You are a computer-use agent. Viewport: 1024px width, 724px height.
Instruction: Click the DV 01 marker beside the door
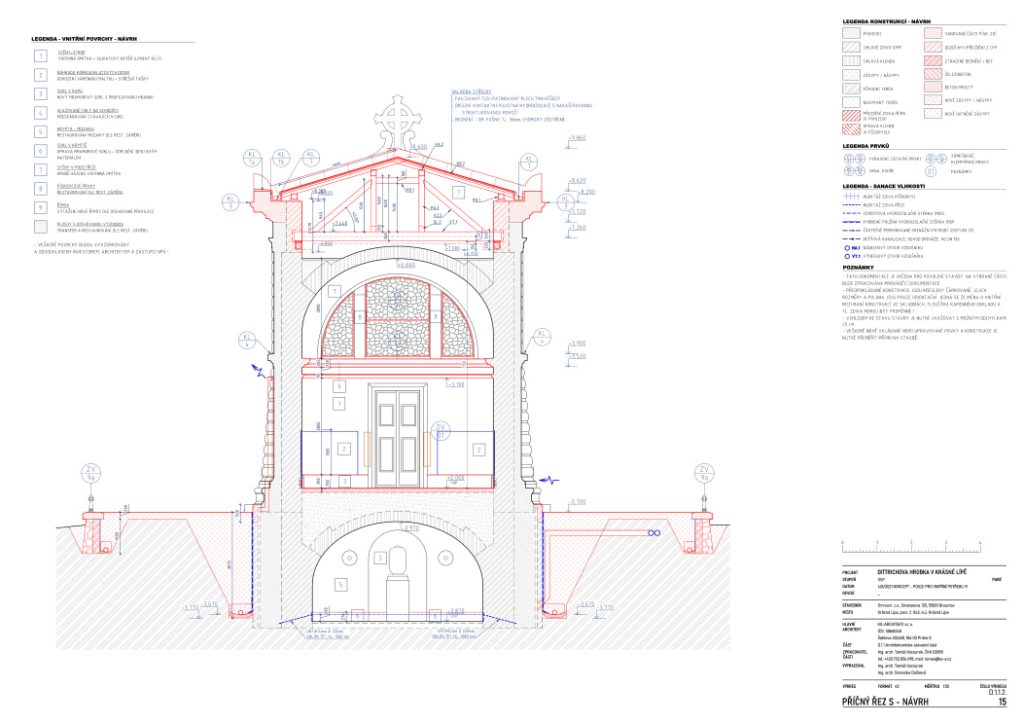point(440,432)
